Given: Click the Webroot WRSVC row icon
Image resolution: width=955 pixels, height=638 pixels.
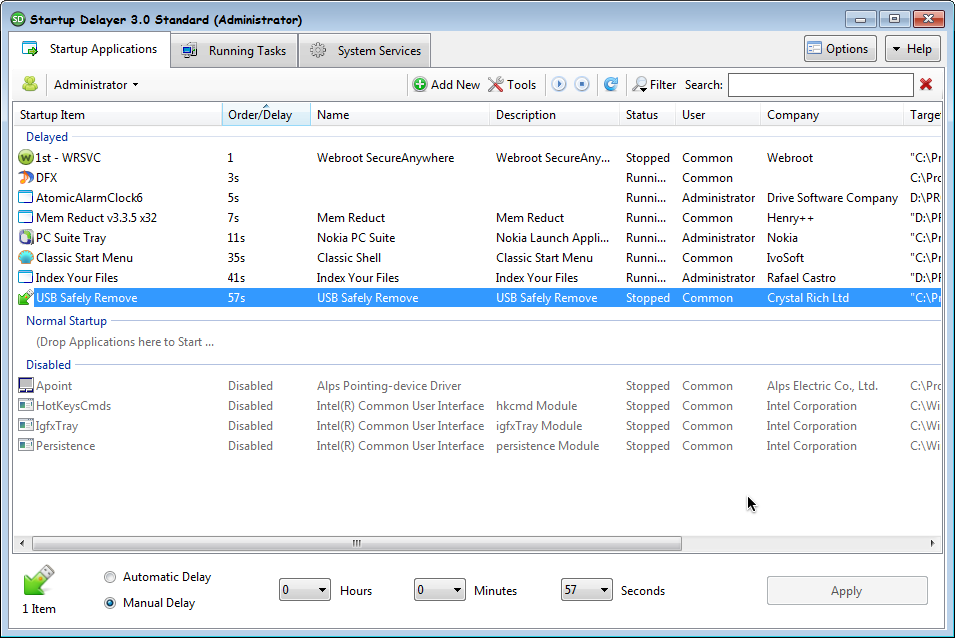Looking at the screenshot, I should [x=26, y=158].
